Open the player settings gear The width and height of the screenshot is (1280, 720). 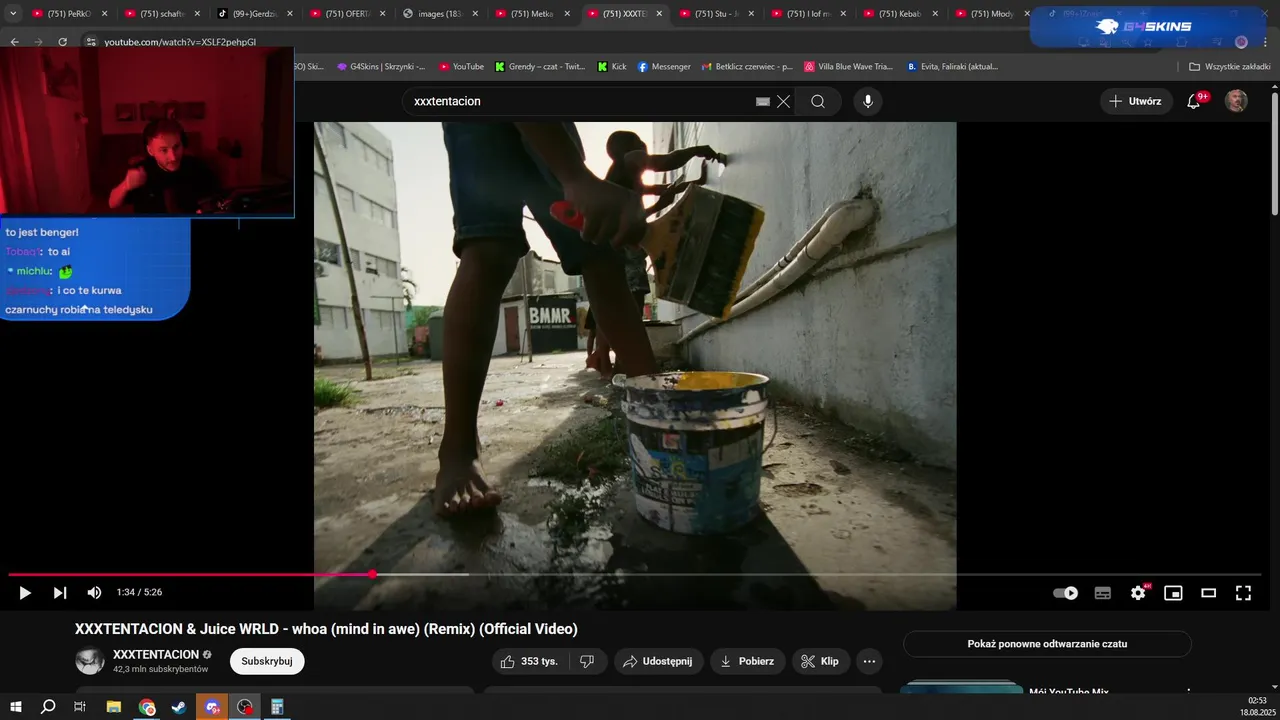click(x=1138, y=593)
